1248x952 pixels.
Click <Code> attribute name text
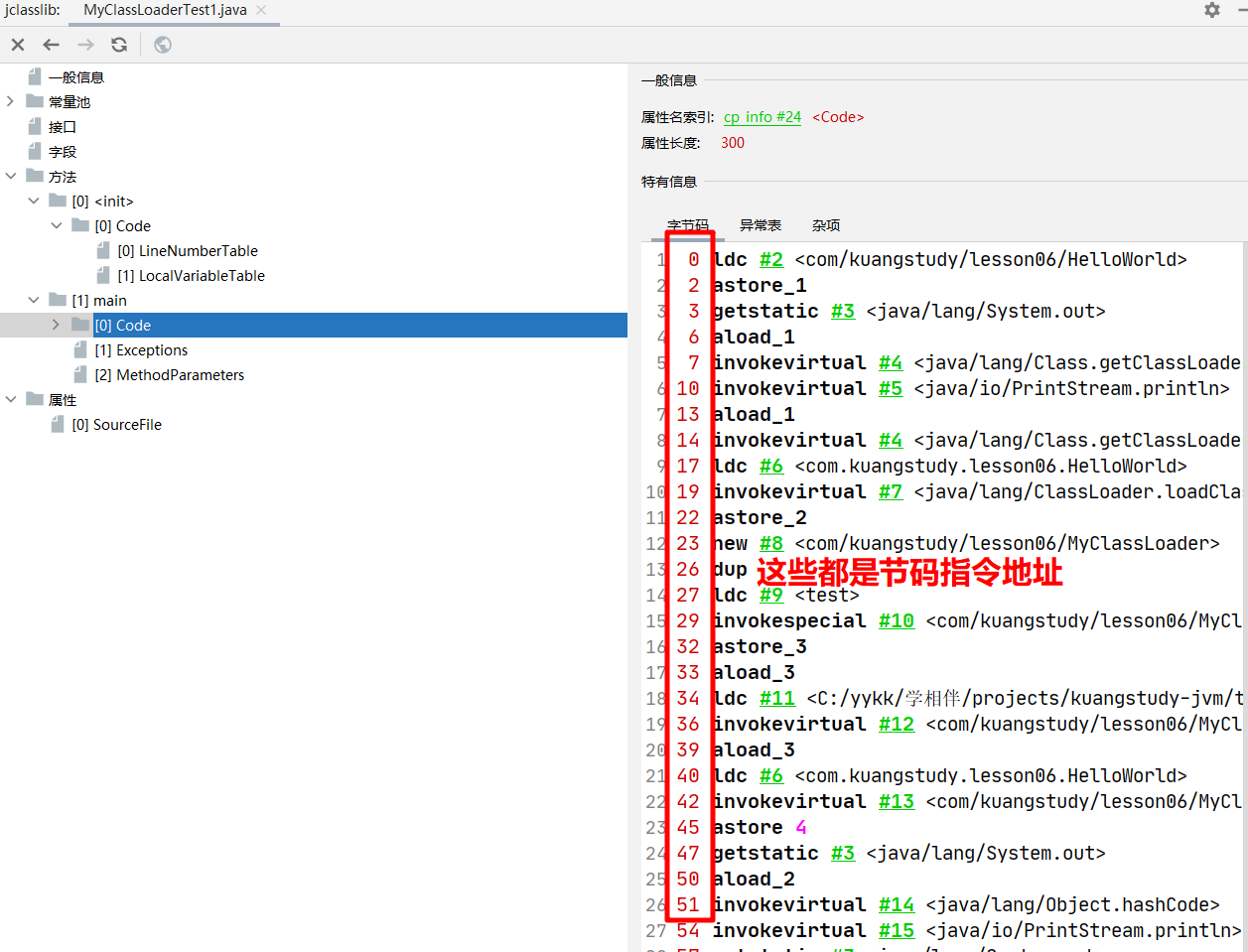coord(838,117)
